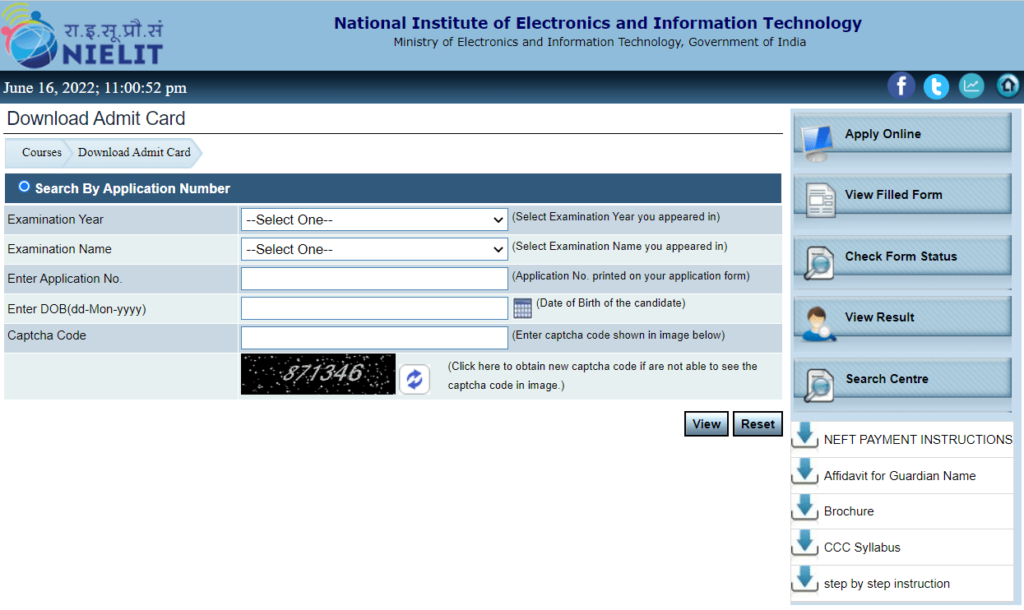1024x610 pixels.
Task: Click the statistics chart icon in header
Action: [x=971, y=86]
